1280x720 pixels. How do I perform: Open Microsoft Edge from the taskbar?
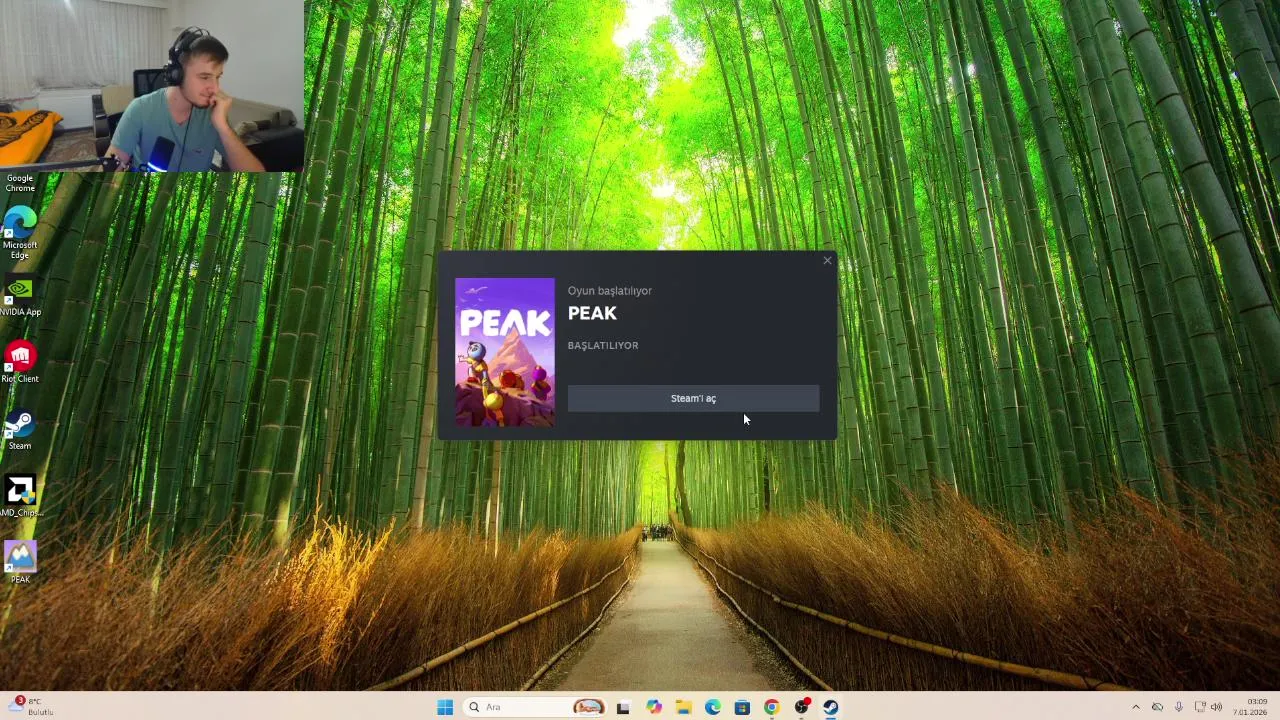pyautogui.click(x=713, y=707)
